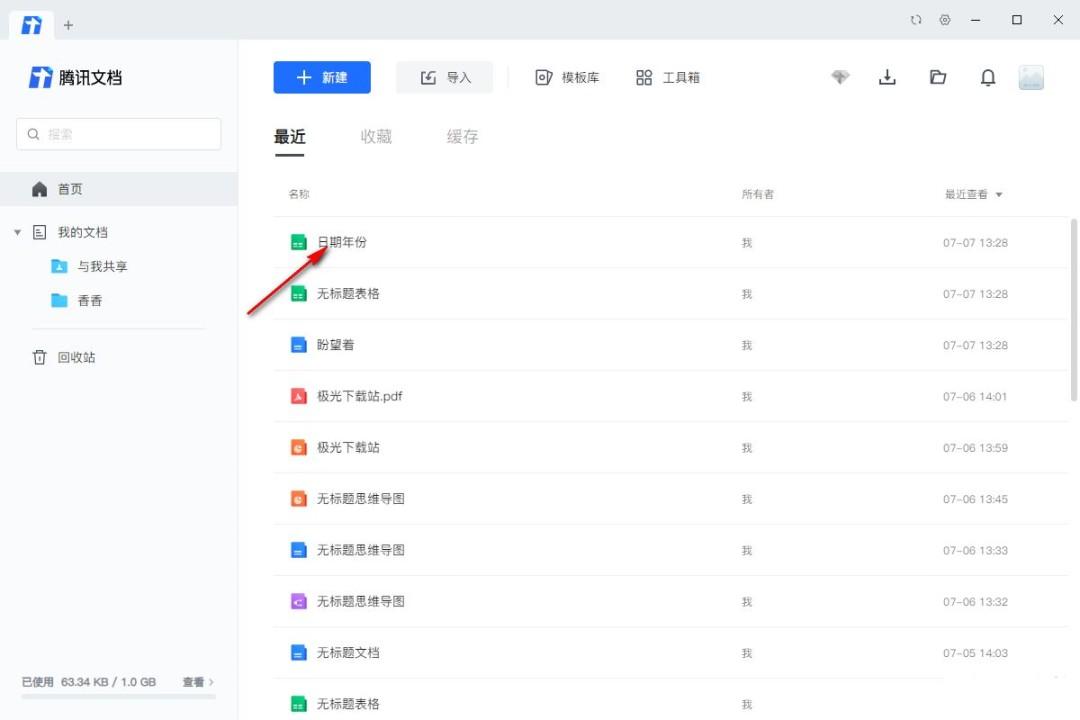Open the 回收站 recycle bin
The width and height of the screenshot is (1080, 720).
[76, 357]
